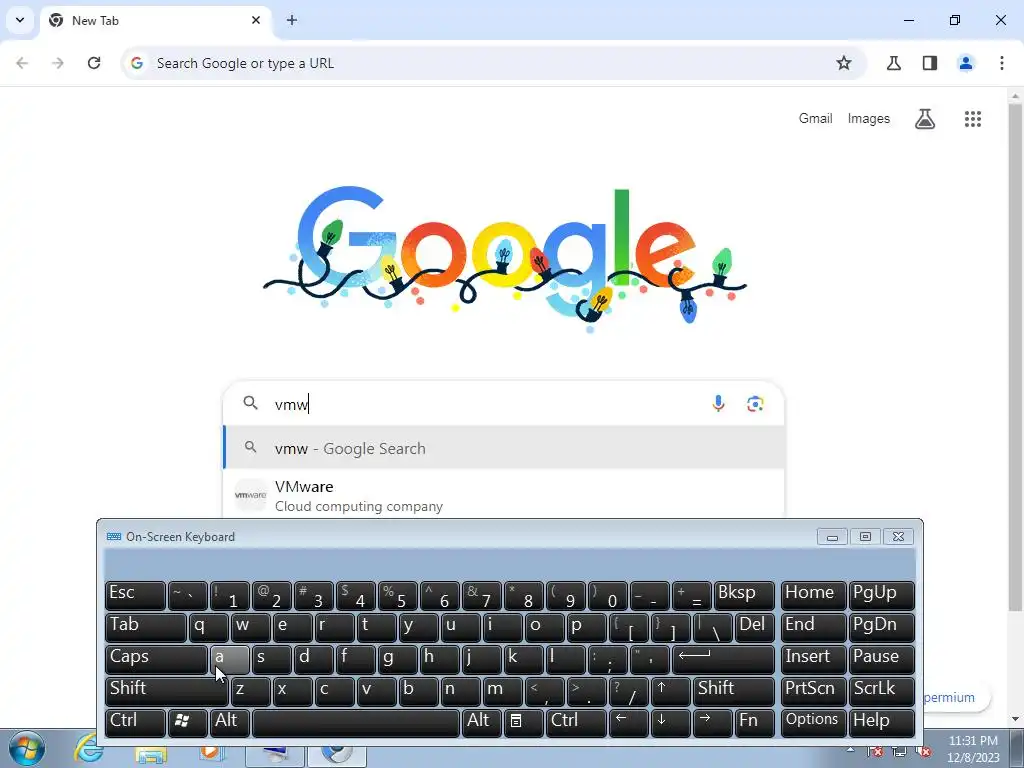Toggle left Shift on On-Screen Keyboard
This screenshot has height=768, width=1024.
pos(167,692)
